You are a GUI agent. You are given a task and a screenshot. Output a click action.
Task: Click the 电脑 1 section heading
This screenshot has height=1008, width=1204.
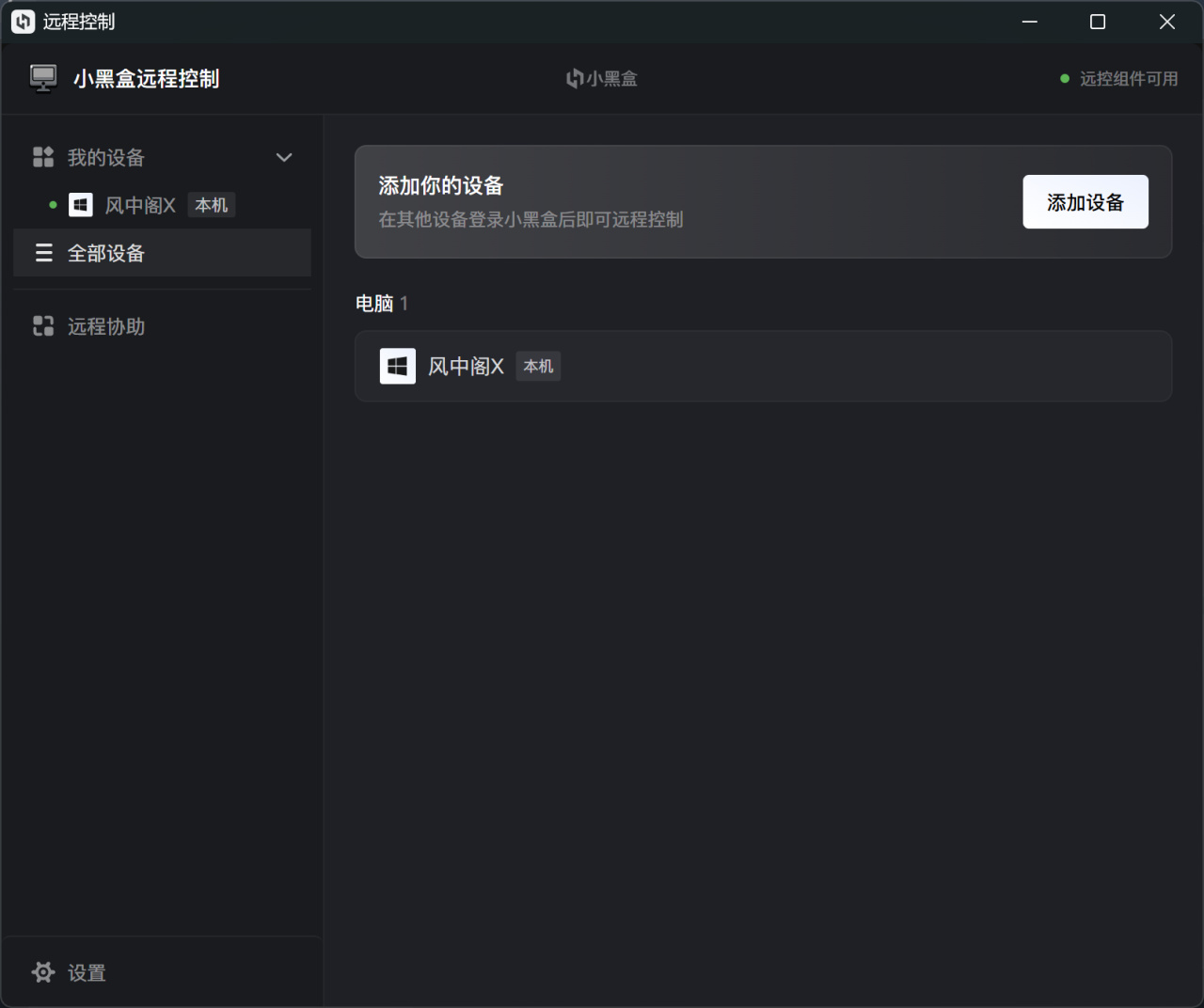(382, 304)
